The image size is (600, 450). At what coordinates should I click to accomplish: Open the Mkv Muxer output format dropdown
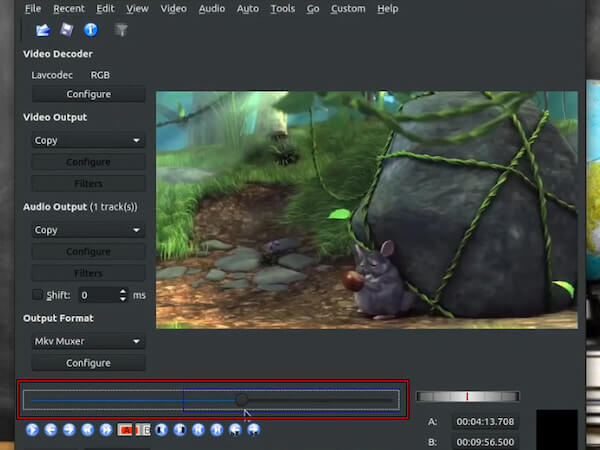88,341
